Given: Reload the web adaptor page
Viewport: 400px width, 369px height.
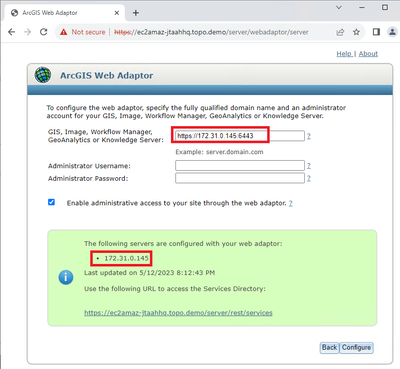Looking at the screenshot, I should [x=44, y=32].
